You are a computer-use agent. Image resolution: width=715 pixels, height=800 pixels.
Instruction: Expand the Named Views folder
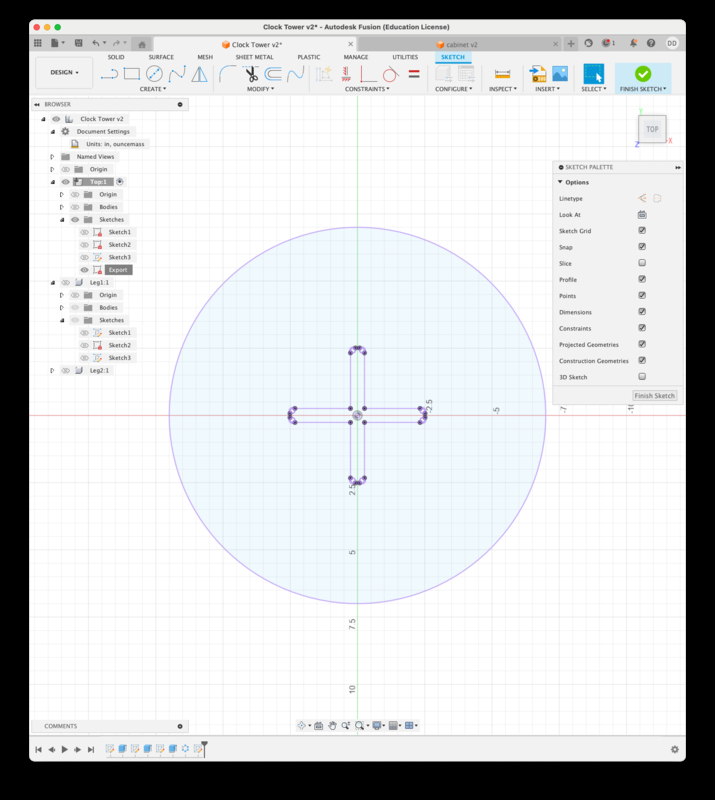tap(52, 157)
